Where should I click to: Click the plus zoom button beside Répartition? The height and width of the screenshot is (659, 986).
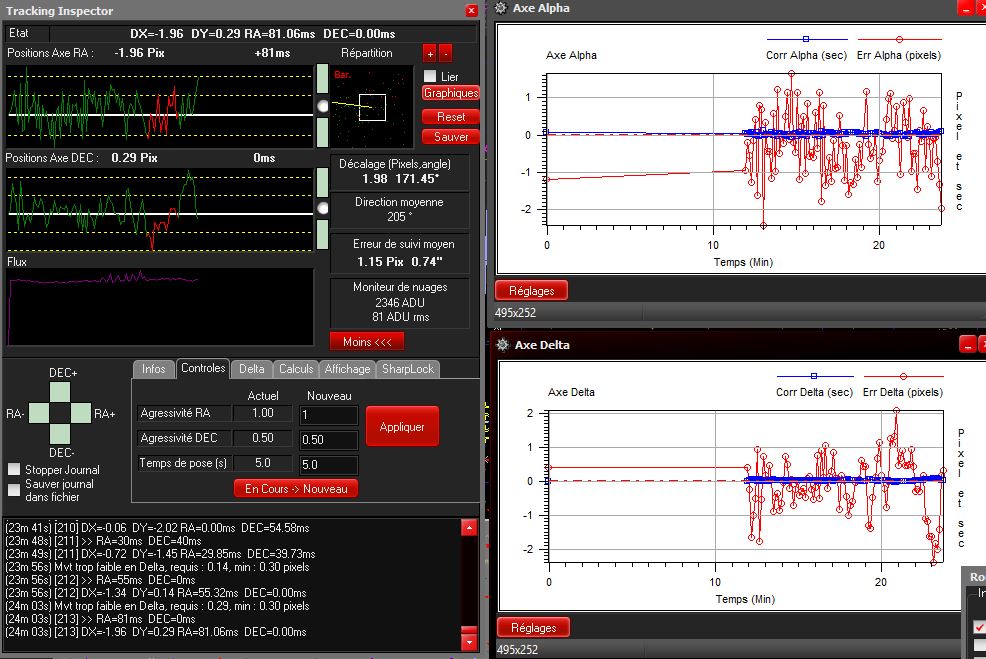click(429, 54)
